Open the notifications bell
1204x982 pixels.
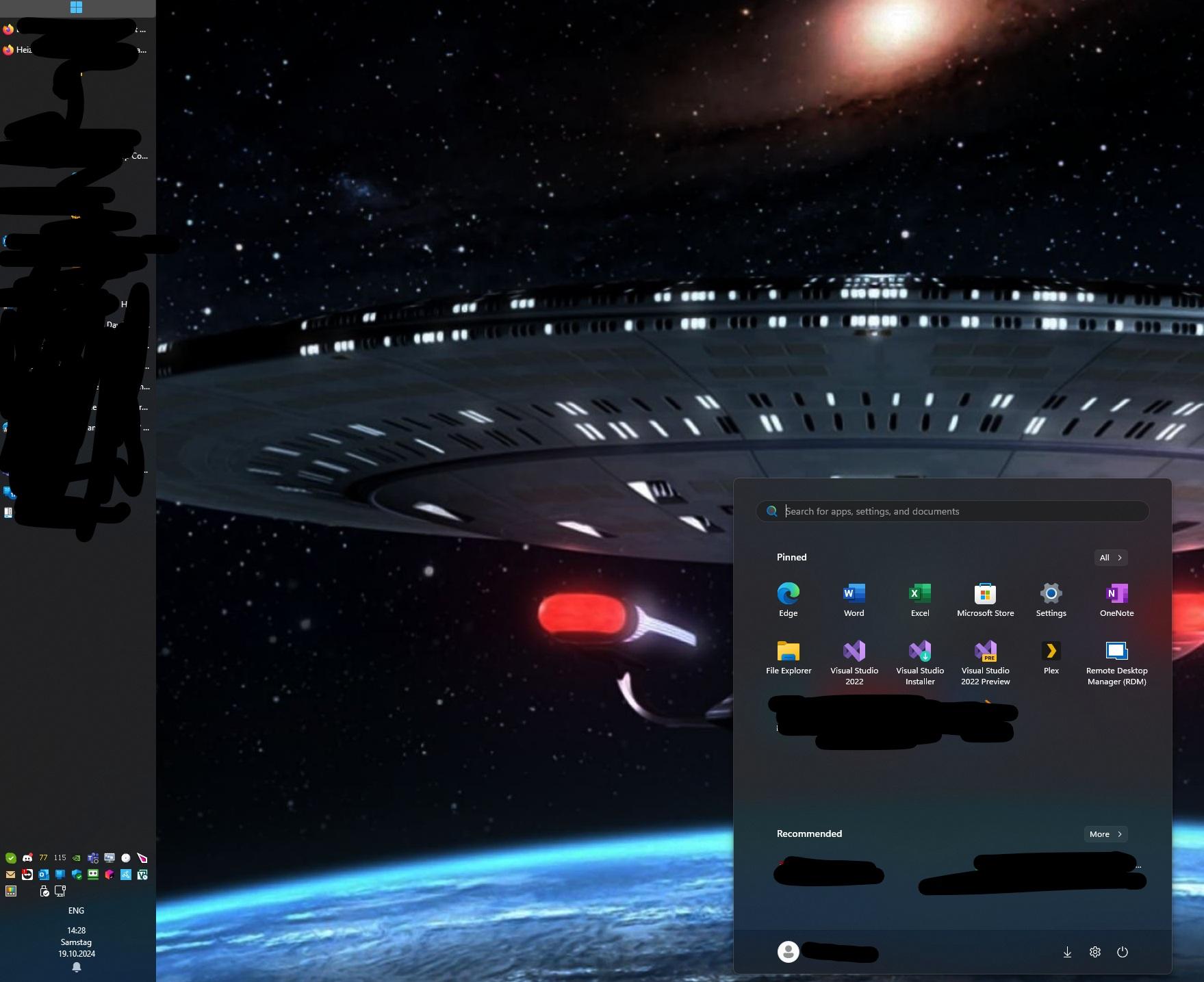click(77, 967)
